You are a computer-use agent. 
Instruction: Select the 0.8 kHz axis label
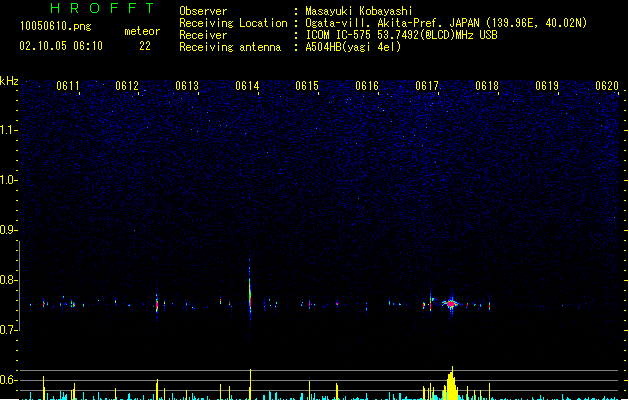[8, 280]
